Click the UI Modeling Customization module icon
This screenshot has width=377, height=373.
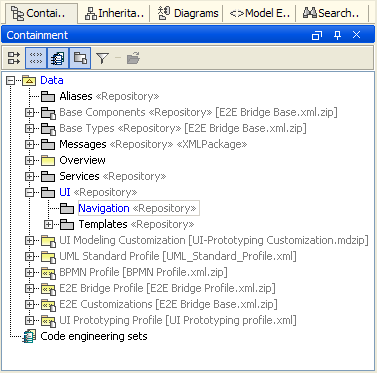pos(48,241)
